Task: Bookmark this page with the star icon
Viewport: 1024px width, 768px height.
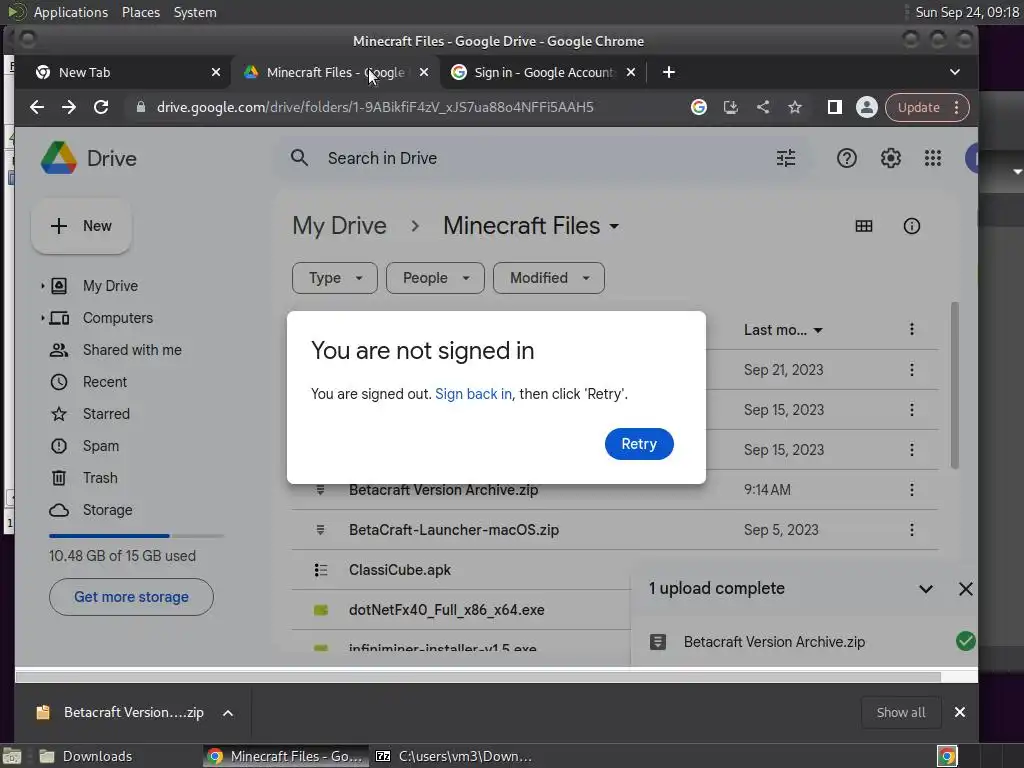Action: pyautogui.click(x=795, y=107)
